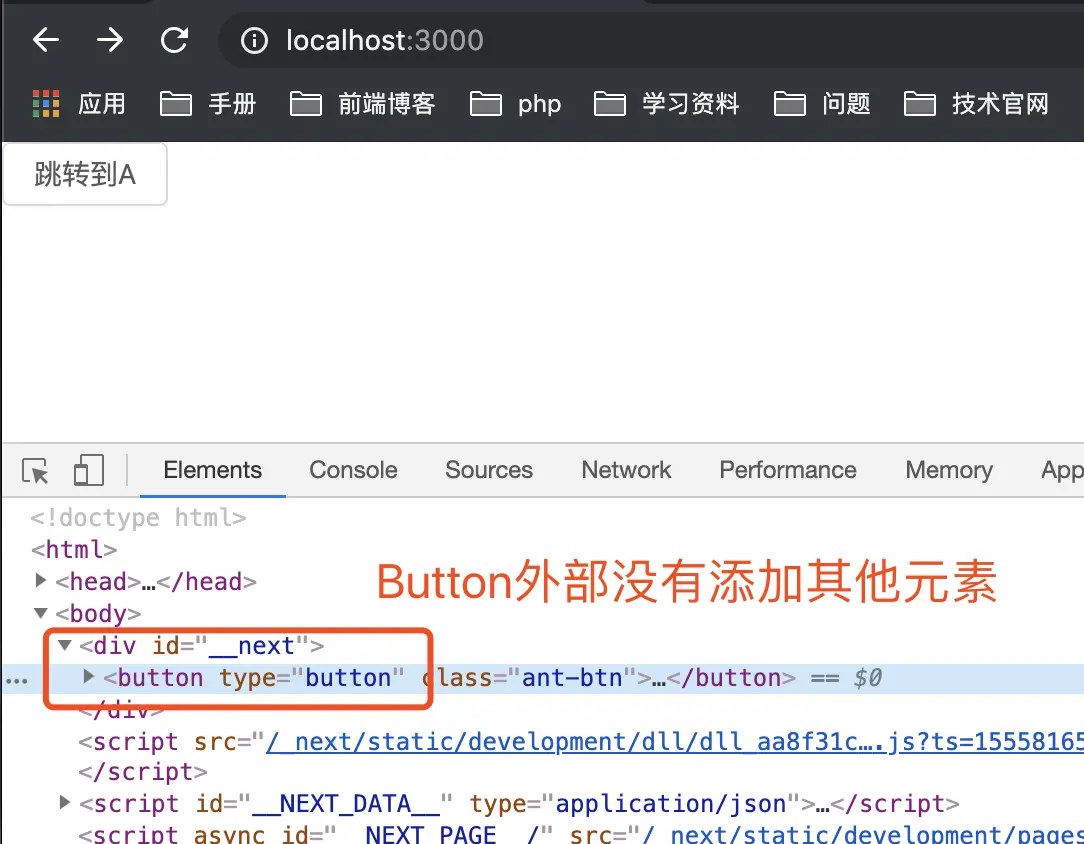Select the closing </script> tag line
Image resolution: width=1084 pixels, height=844 pixels.
tap(142, 771)
